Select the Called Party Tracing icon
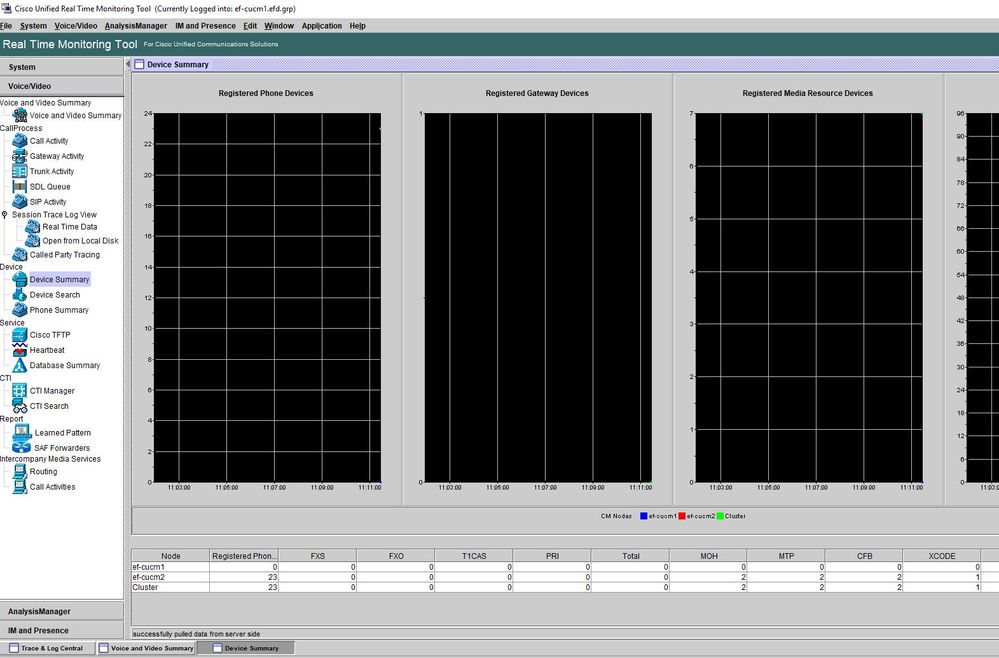The width and height of the screenshot is (999, 658). coord(20,255)
